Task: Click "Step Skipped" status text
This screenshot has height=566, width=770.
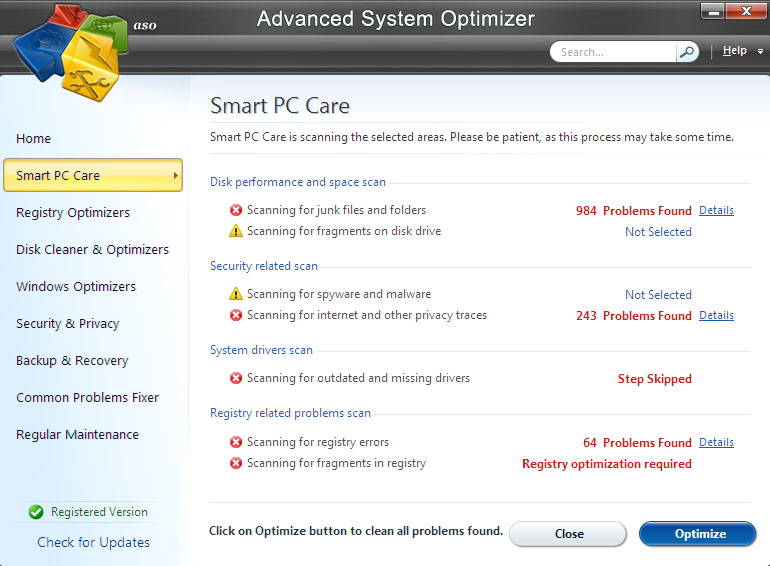Action: (x=655, y=379)
